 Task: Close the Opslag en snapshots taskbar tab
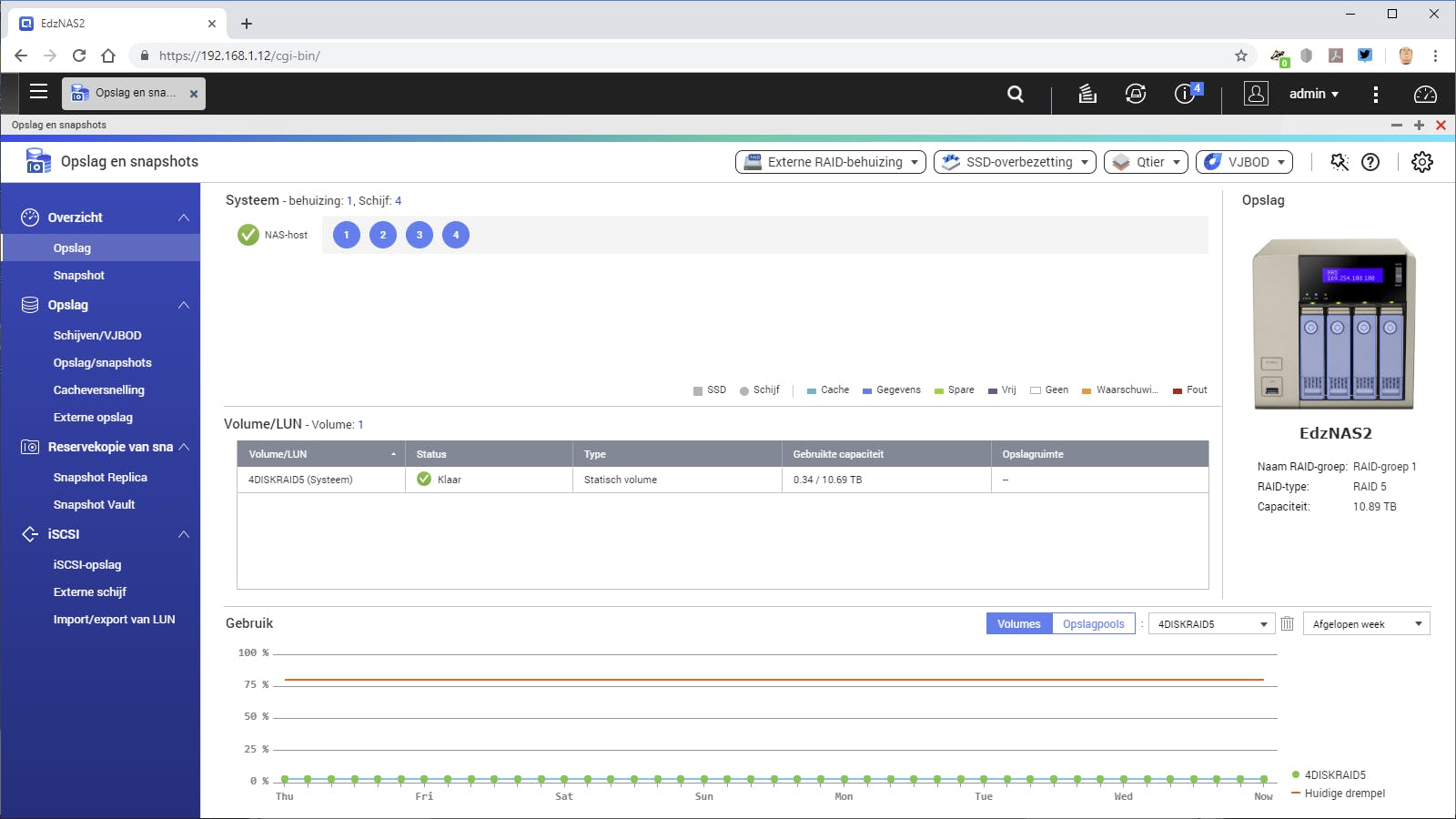(194, 94)
